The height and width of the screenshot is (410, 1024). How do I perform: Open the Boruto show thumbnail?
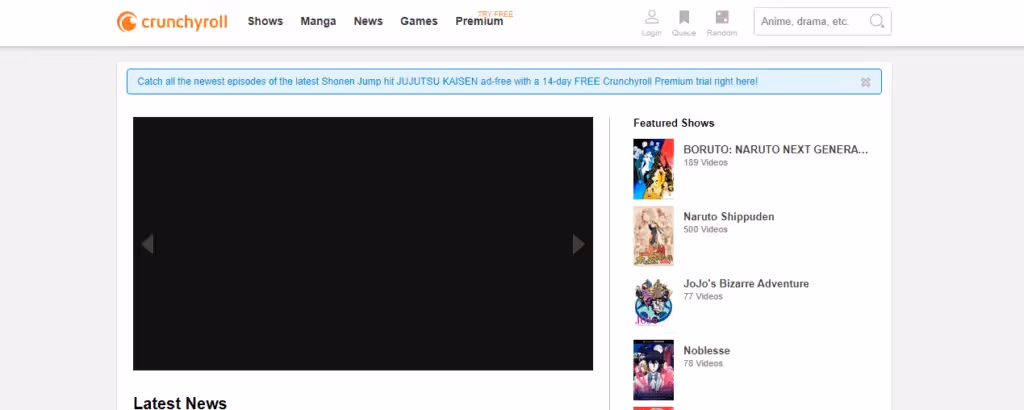point(653,169)
